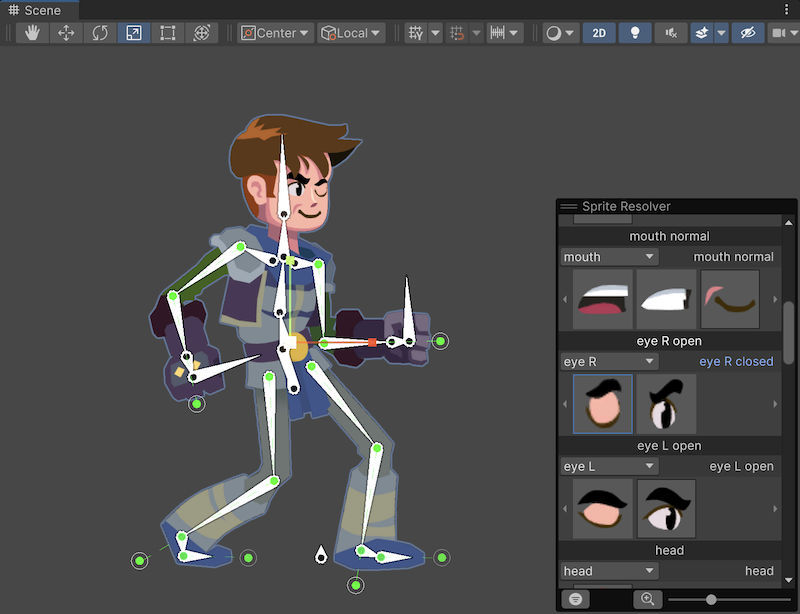800x614 pixels.
Task: Select the Rect tool
Action: (x=166, y=32)
